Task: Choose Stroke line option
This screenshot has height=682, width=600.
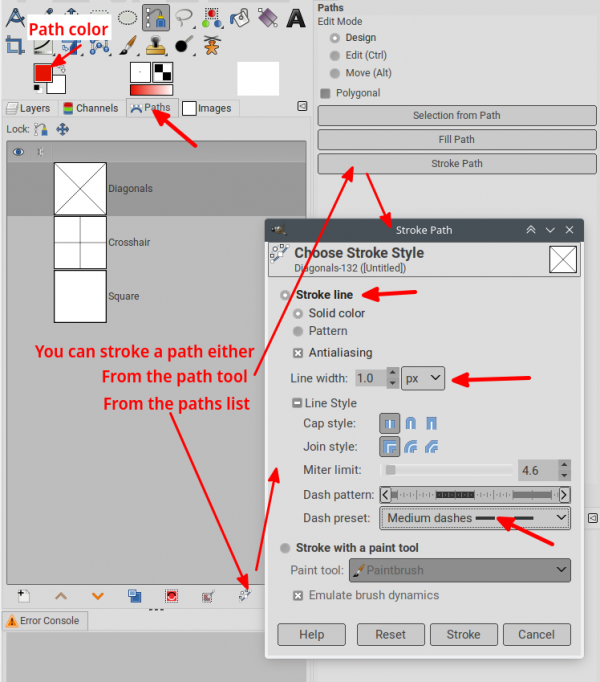Action: [x=285, y=295]
